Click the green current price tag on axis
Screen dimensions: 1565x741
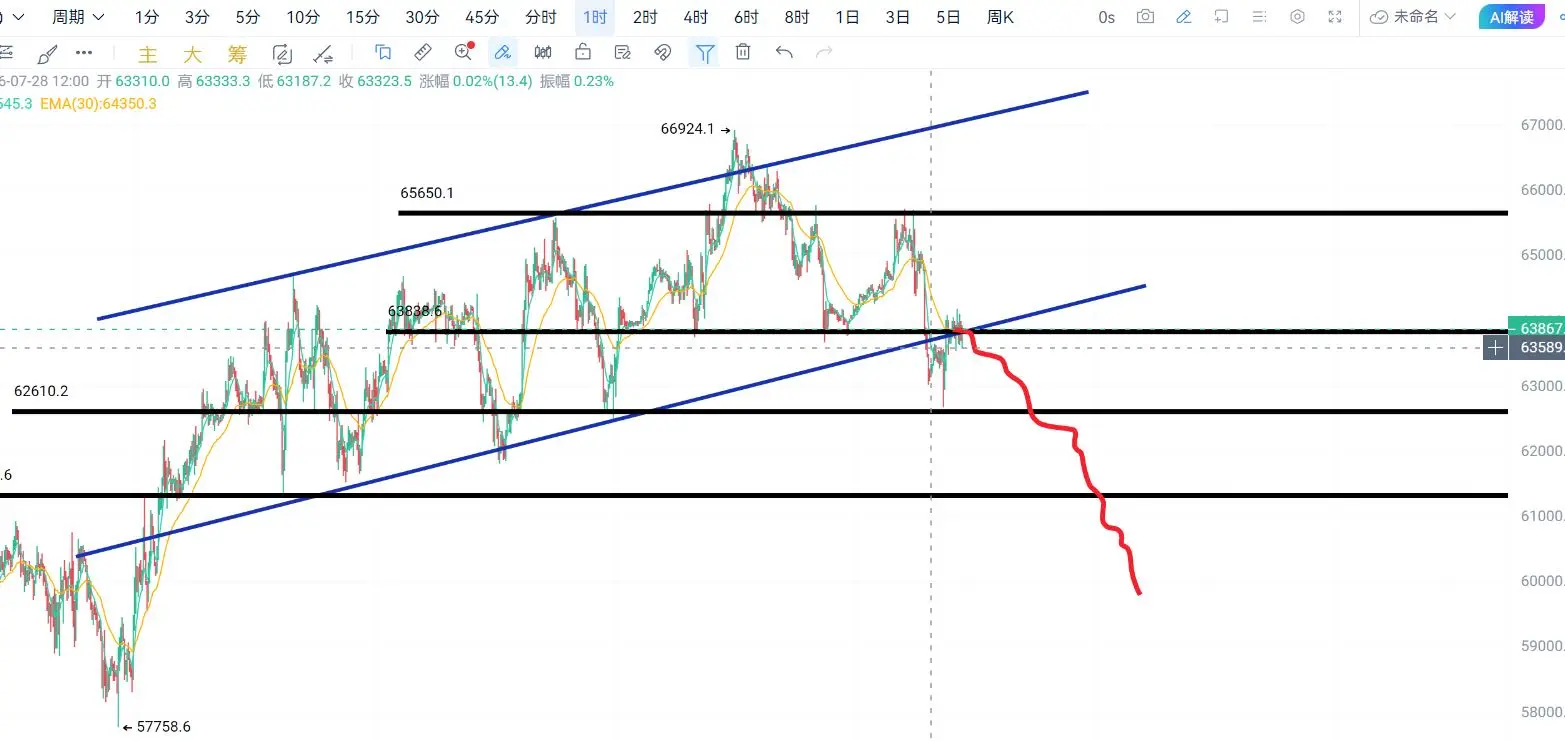coord(1537,329)
